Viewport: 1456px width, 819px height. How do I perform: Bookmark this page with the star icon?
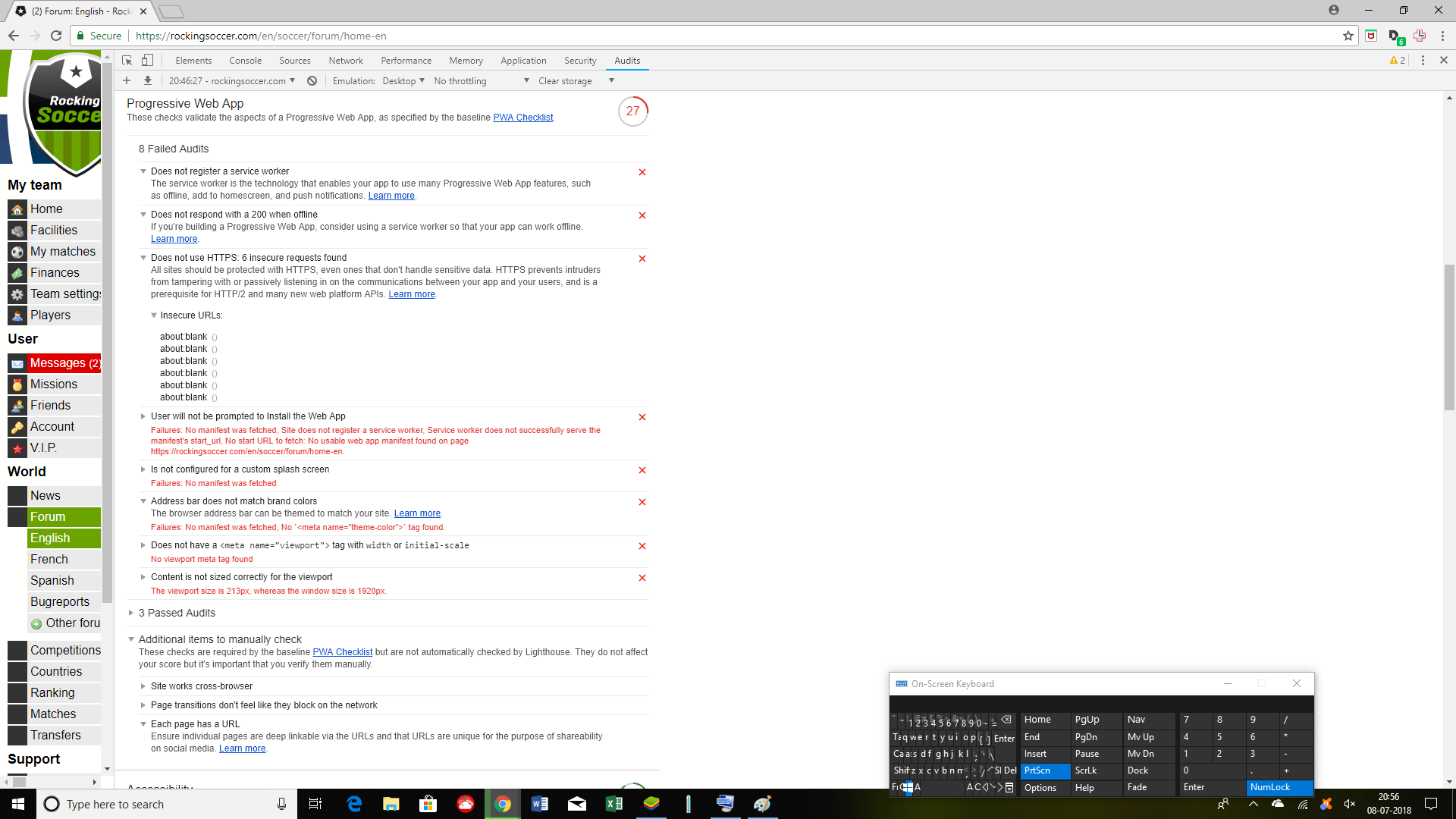point(1348,36)
